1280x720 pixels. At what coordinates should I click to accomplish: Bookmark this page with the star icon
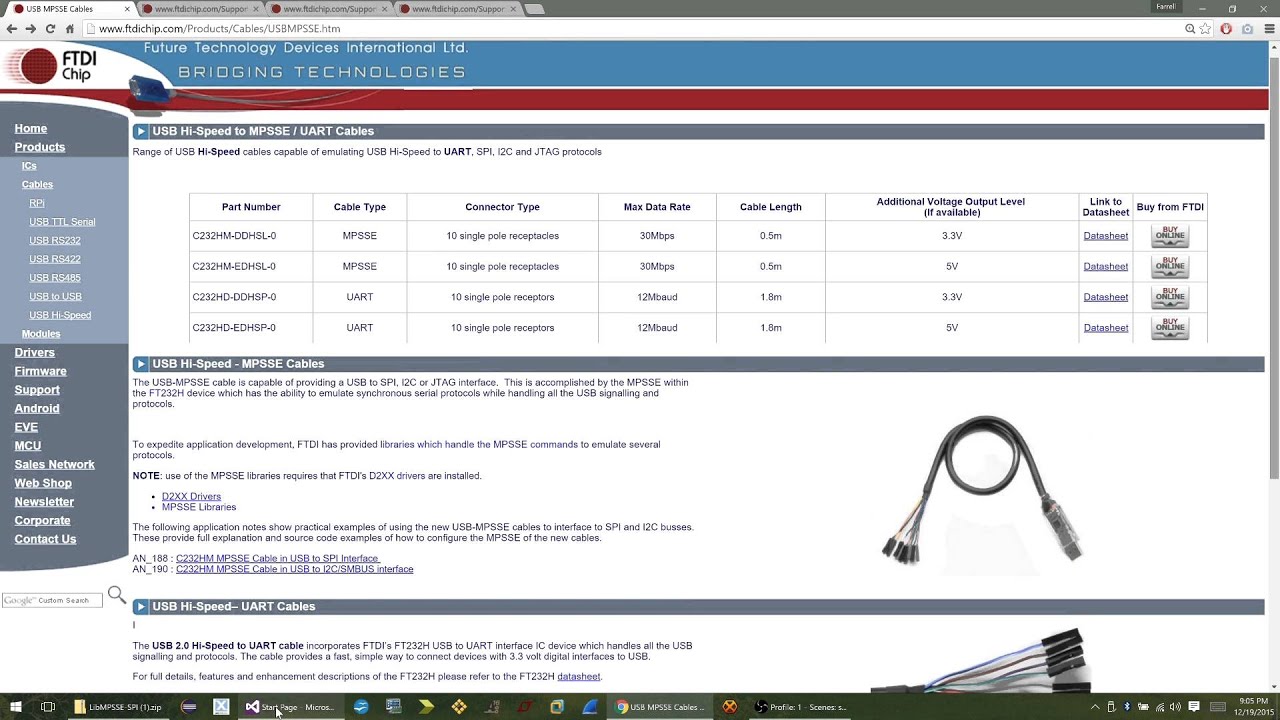(x=1206, y=29)
